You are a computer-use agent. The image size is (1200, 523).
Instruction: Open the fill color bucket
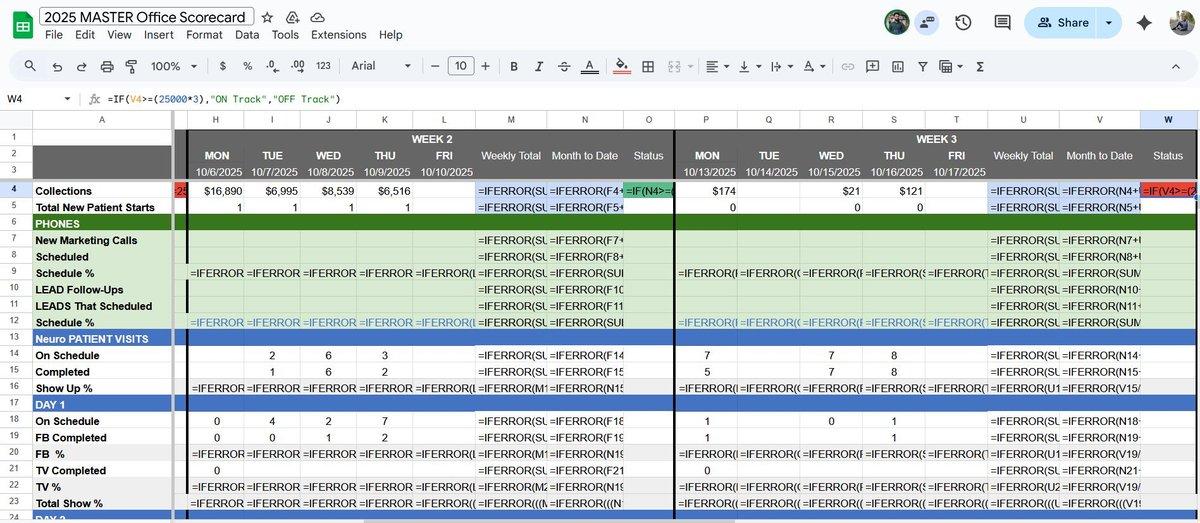click(622, 66)
